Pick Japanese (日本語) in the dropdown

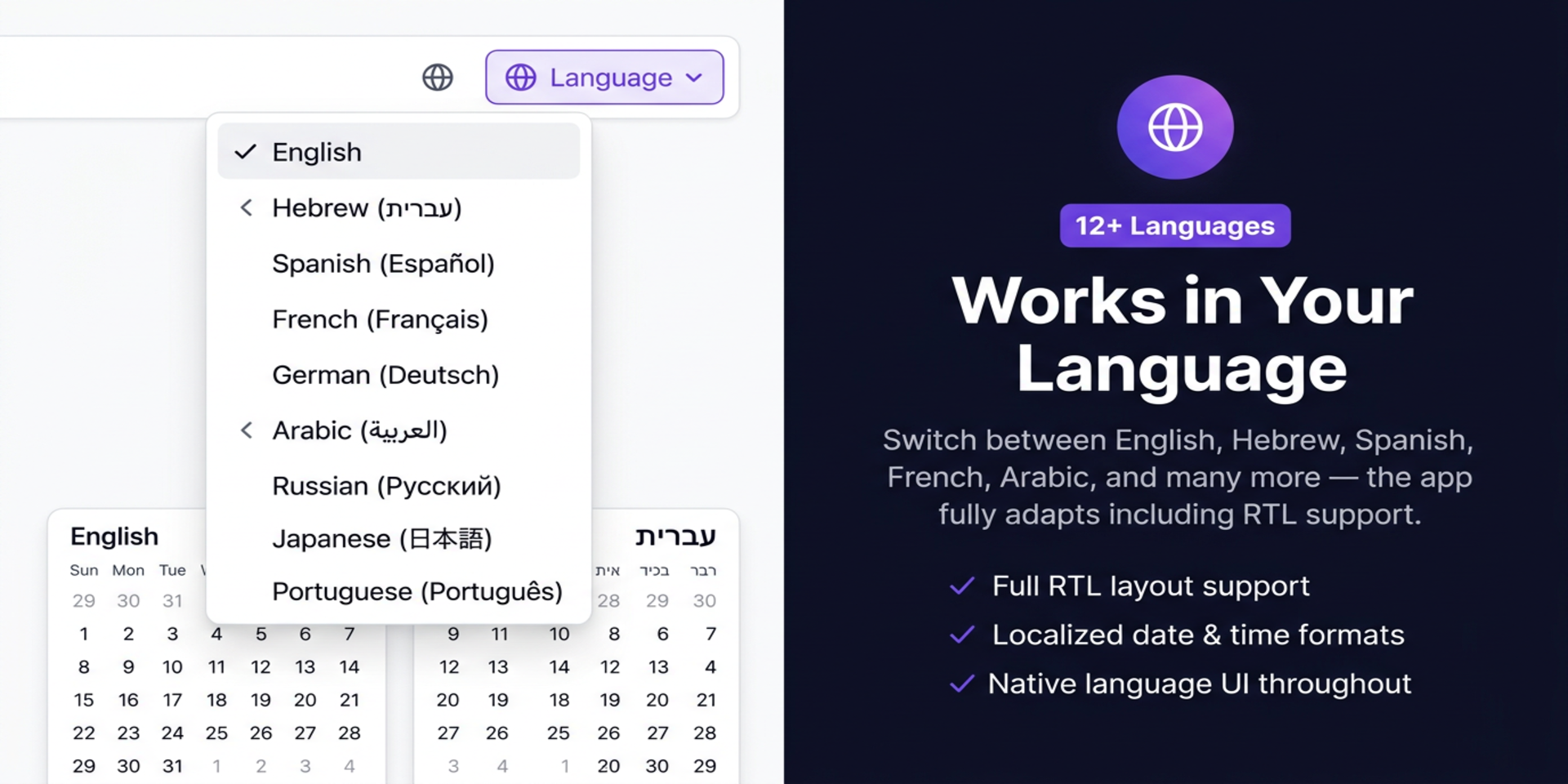[x=399, y=538]
